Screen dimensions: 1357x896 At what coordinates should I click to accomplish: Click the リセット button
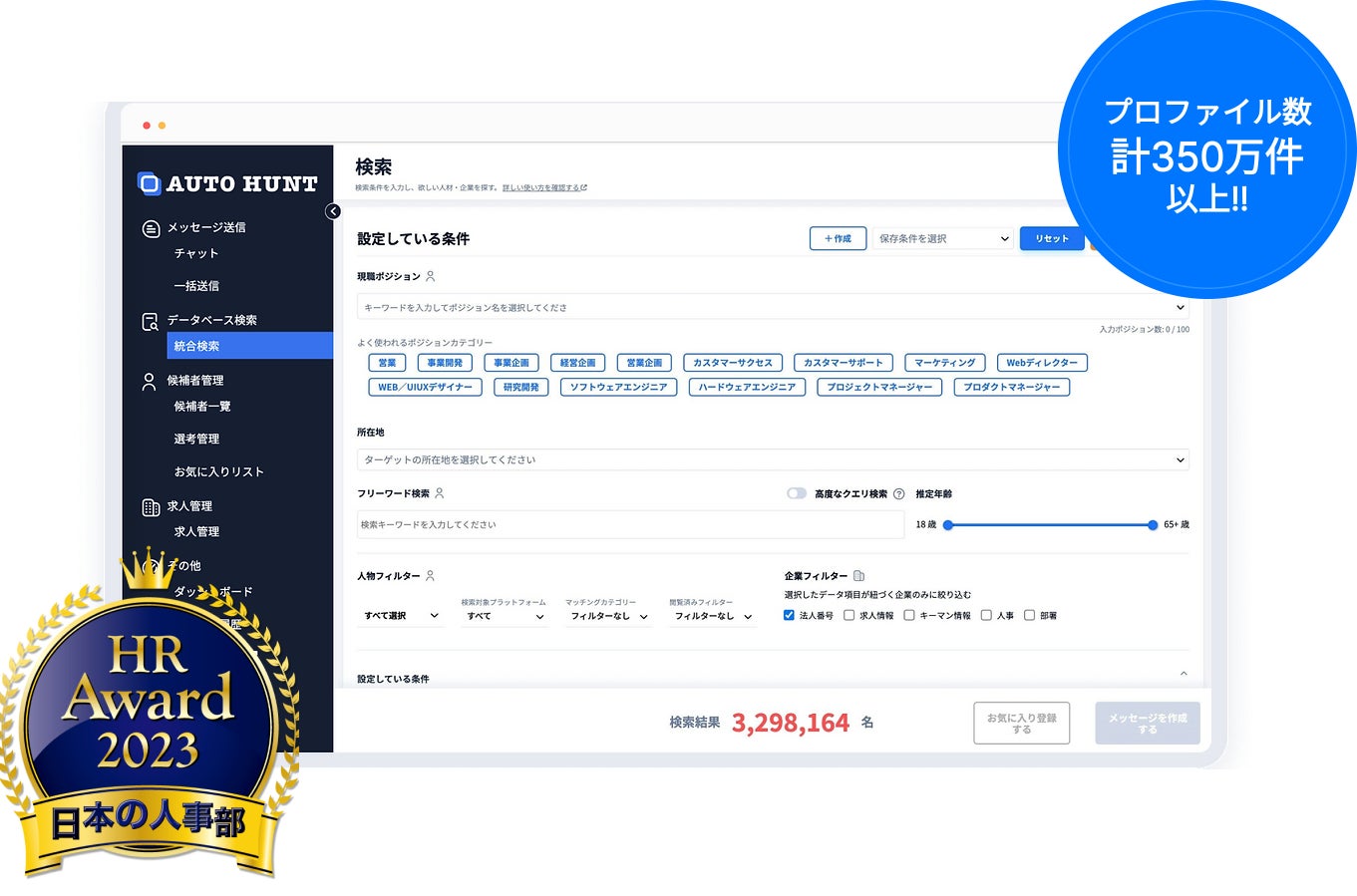click(1052, 239)
